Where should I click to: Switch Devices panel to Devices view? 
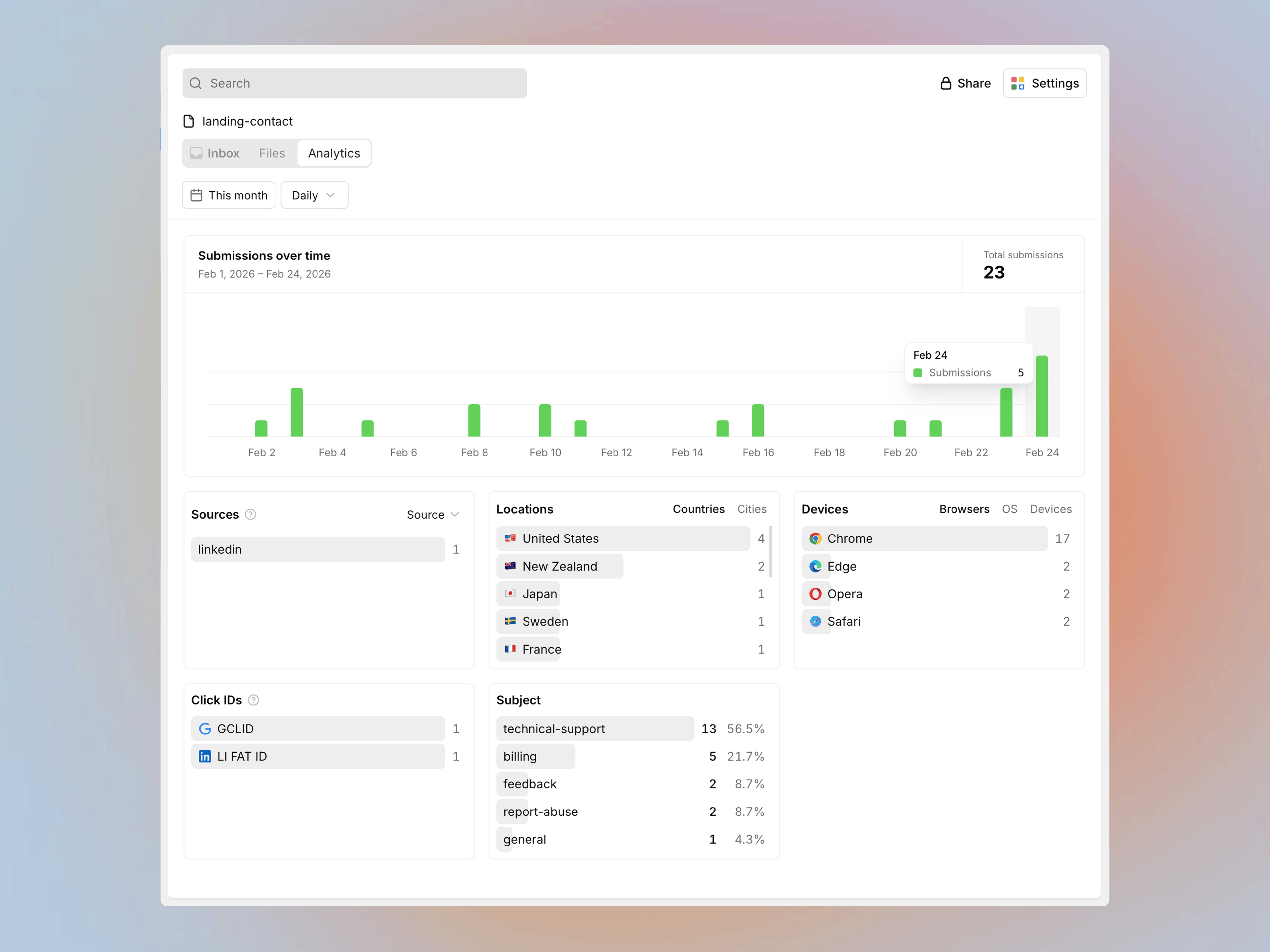click(1051, 509)
